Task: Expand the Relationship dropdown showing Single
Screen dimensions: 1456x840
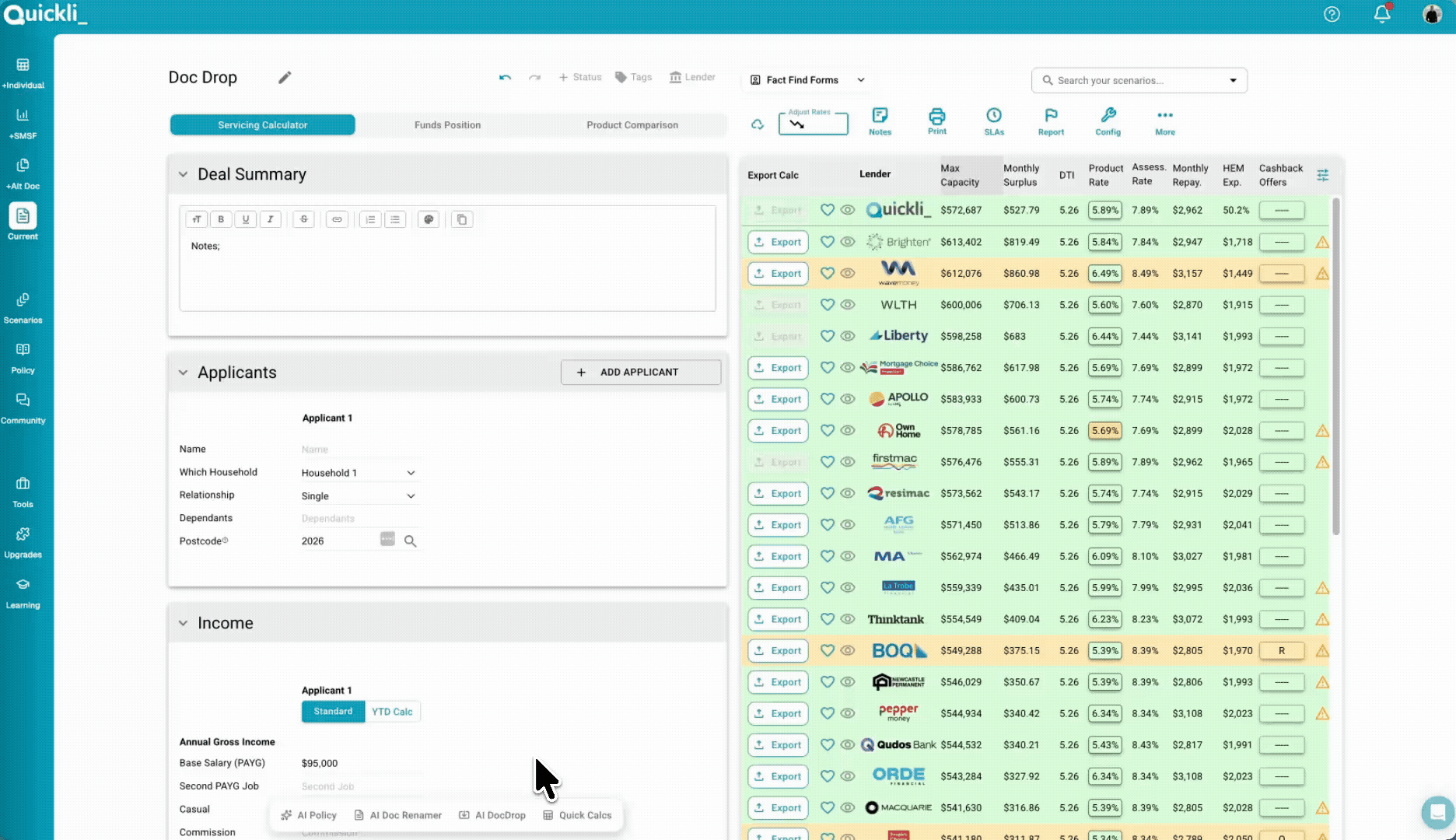Action: click(x=359, y=495)
